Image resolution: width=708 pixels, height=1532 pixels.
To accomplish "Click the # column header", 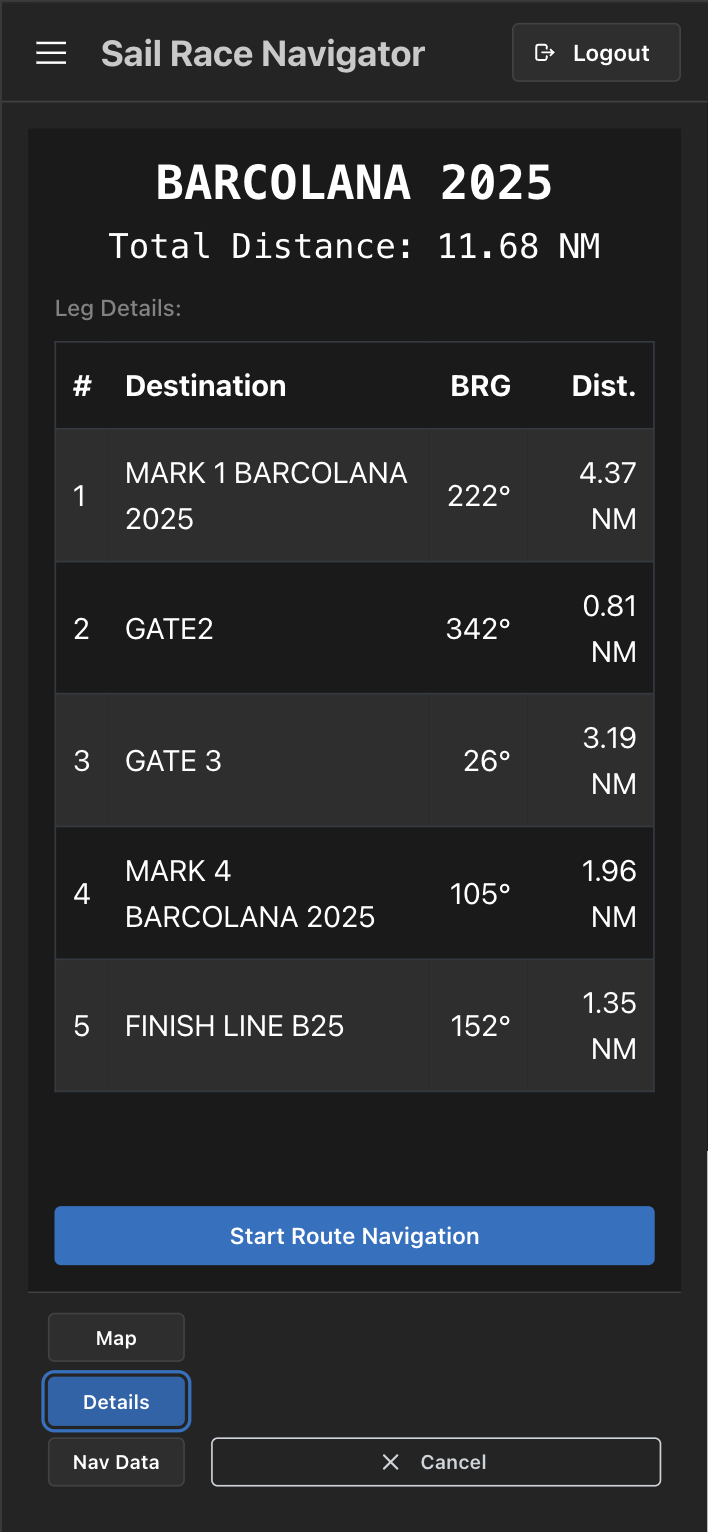I will click(x=82, y=386).
